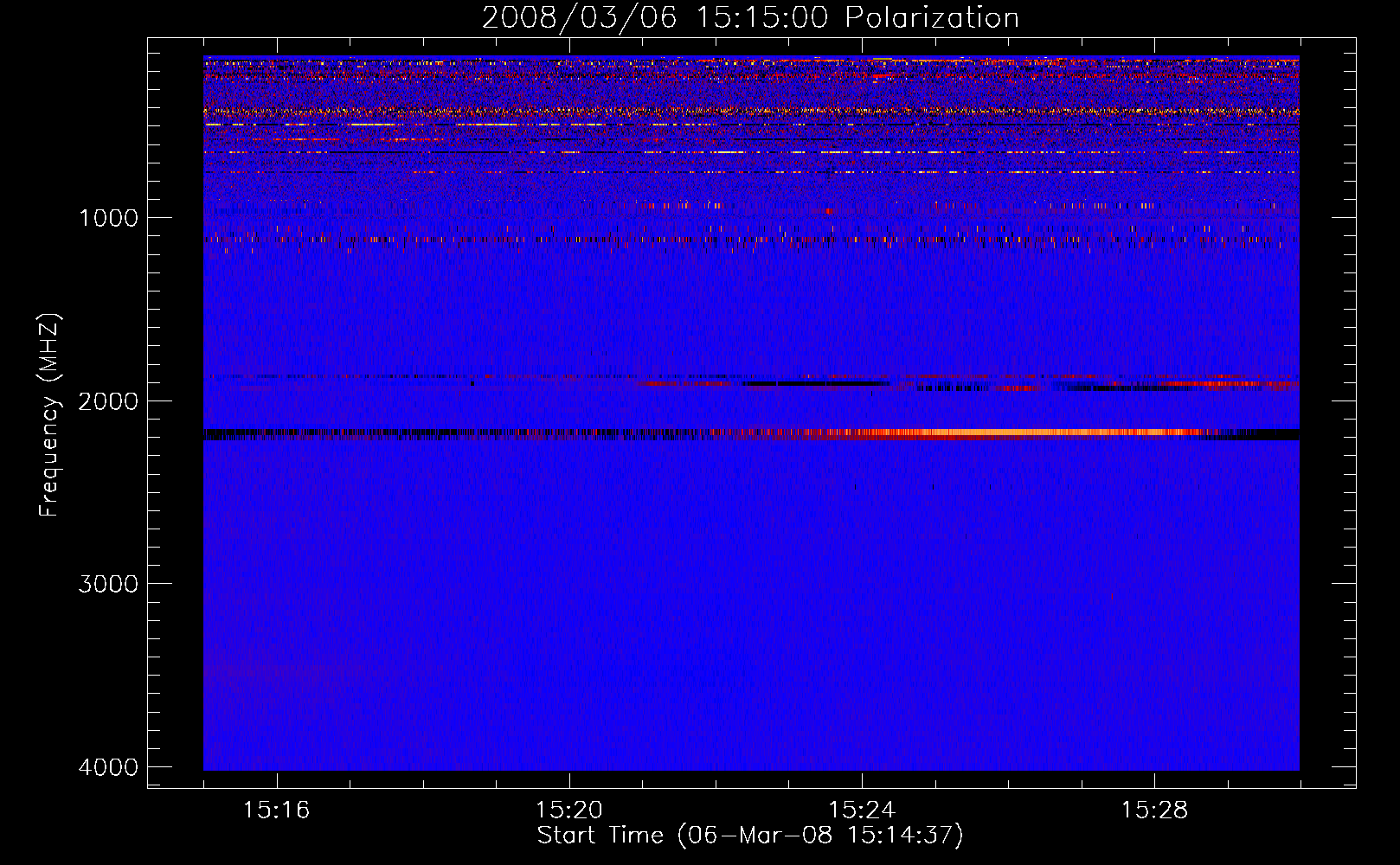Click the 15:20 time tick label
Viewport: 1400px width, 865px height.
tap(568, 810)
